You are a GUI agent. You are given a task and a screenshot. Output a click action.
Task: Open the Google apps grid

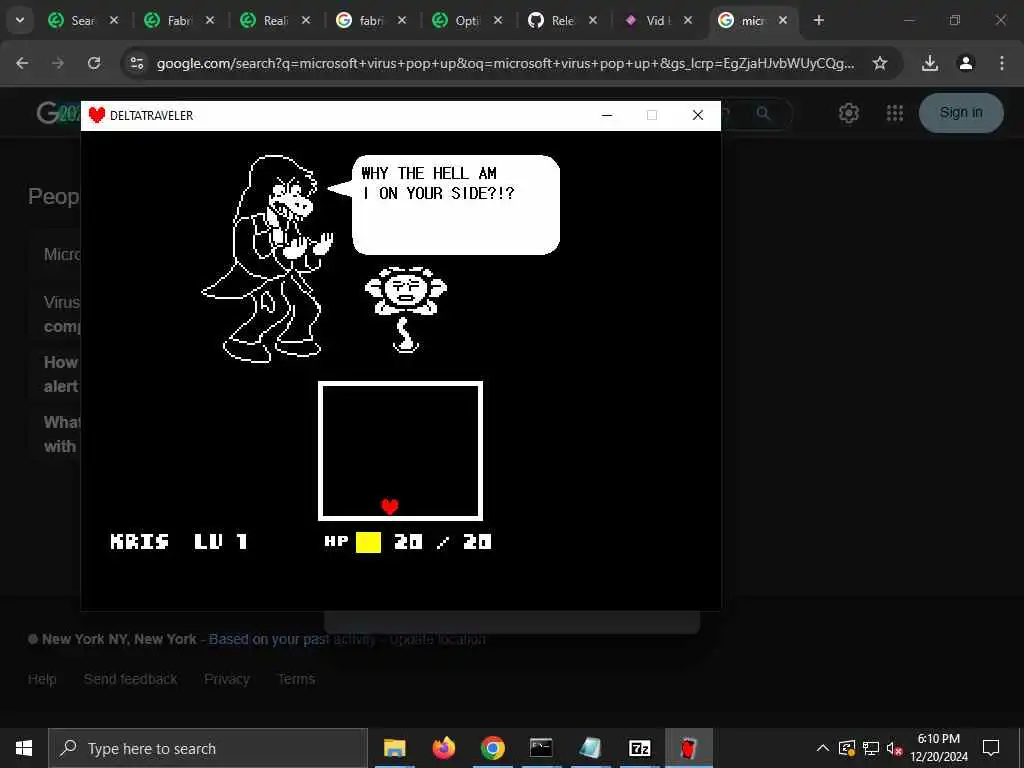[x=895, y=114]
